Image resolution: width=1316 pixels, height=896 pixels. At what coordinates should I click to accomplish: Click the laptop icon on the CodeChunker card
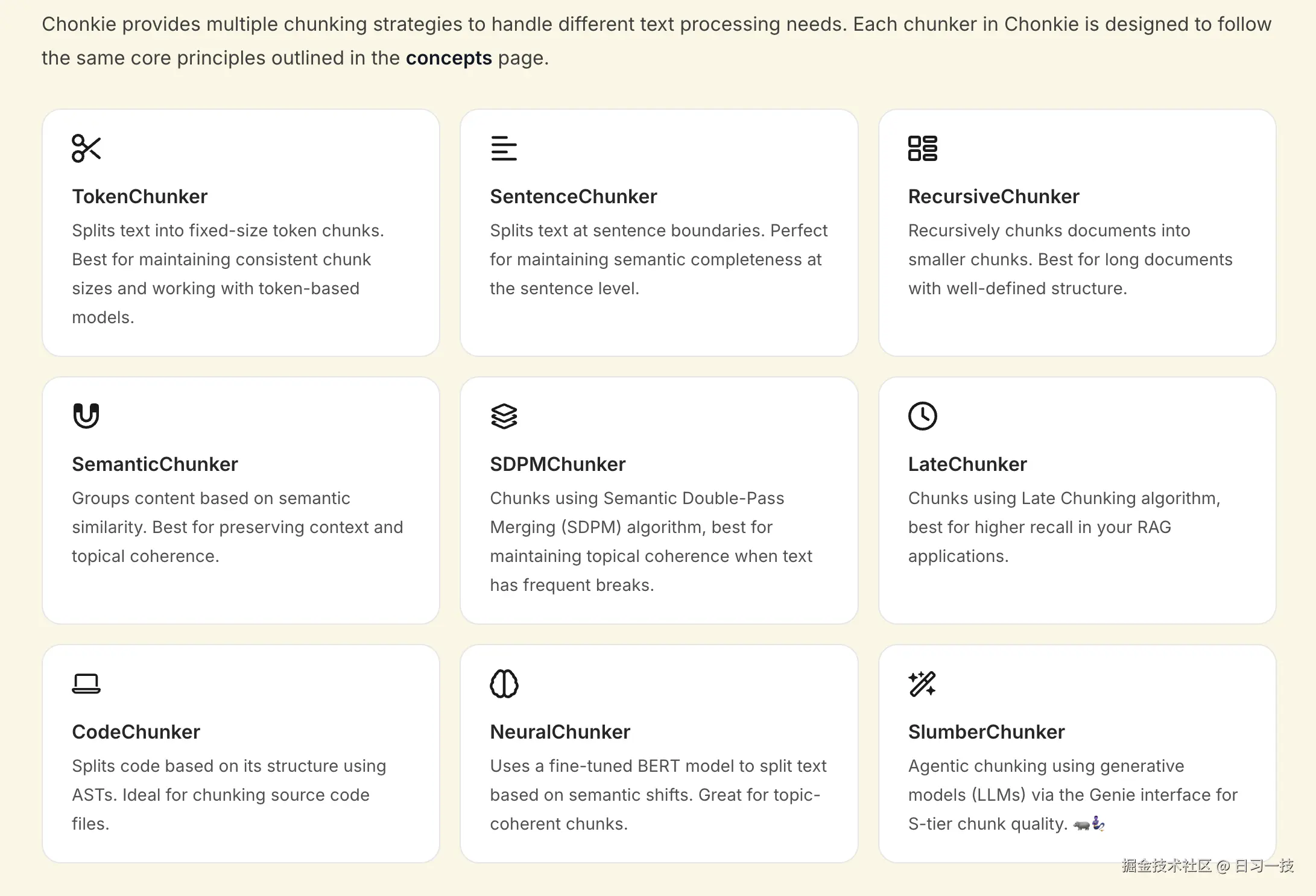coord(86,684)
